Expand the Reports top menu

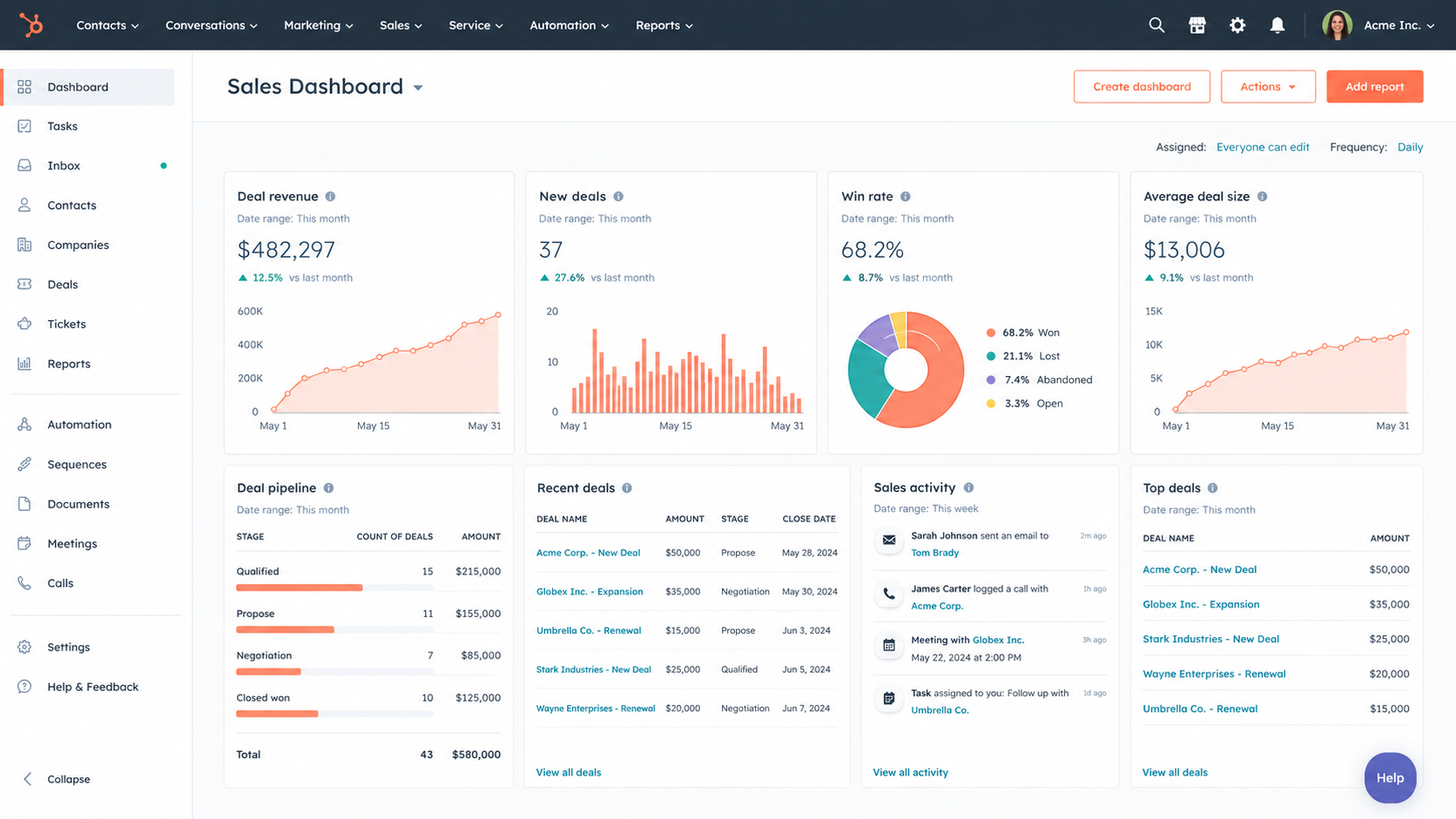tap(664, 25)
